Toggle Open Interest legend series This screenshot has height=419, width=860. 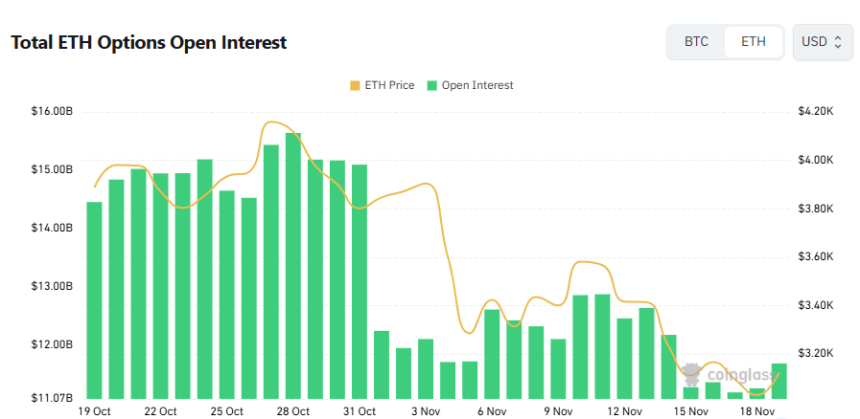click(x=470, y=86)
